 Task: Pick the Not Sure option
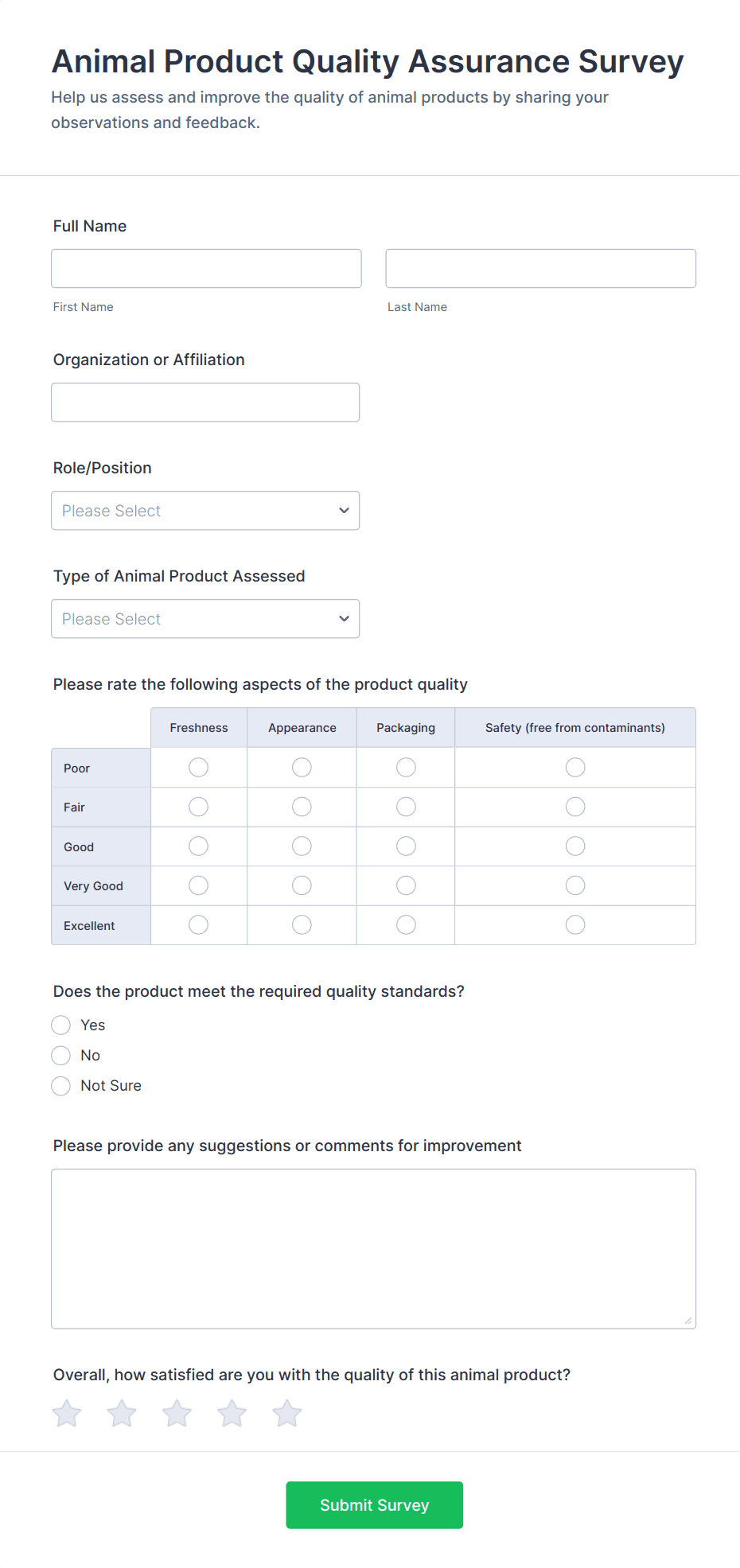61,1086
